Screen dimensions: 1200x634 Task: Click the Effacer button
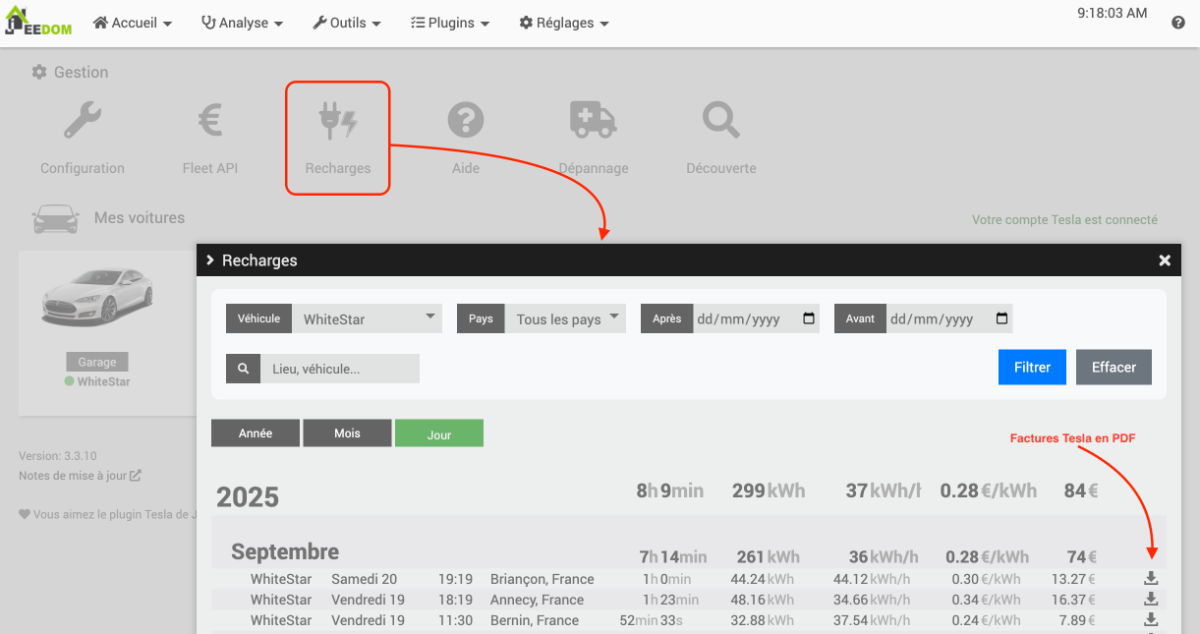point(1114,367)
